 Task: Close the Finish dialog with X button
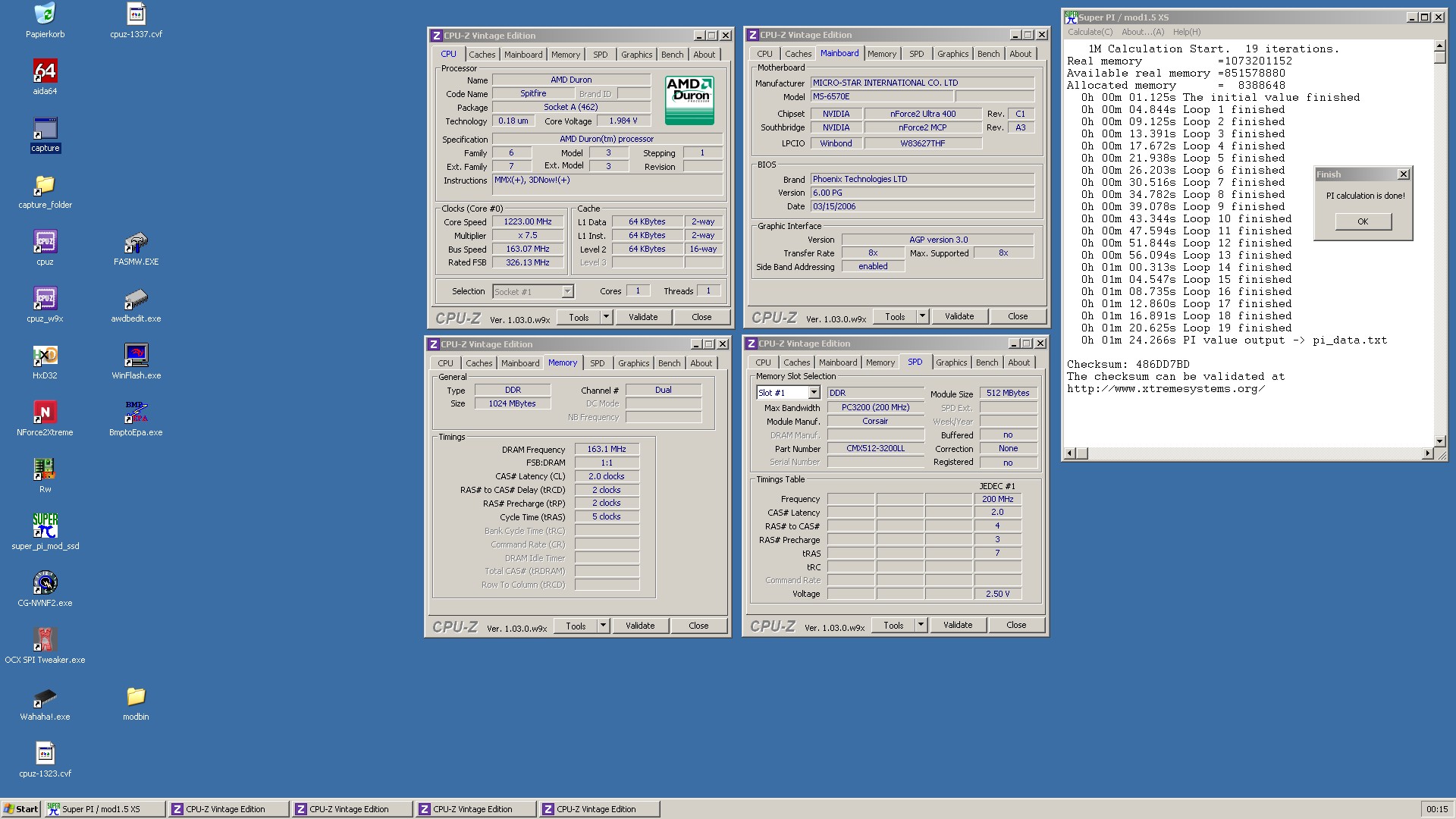pos(1403,174)
